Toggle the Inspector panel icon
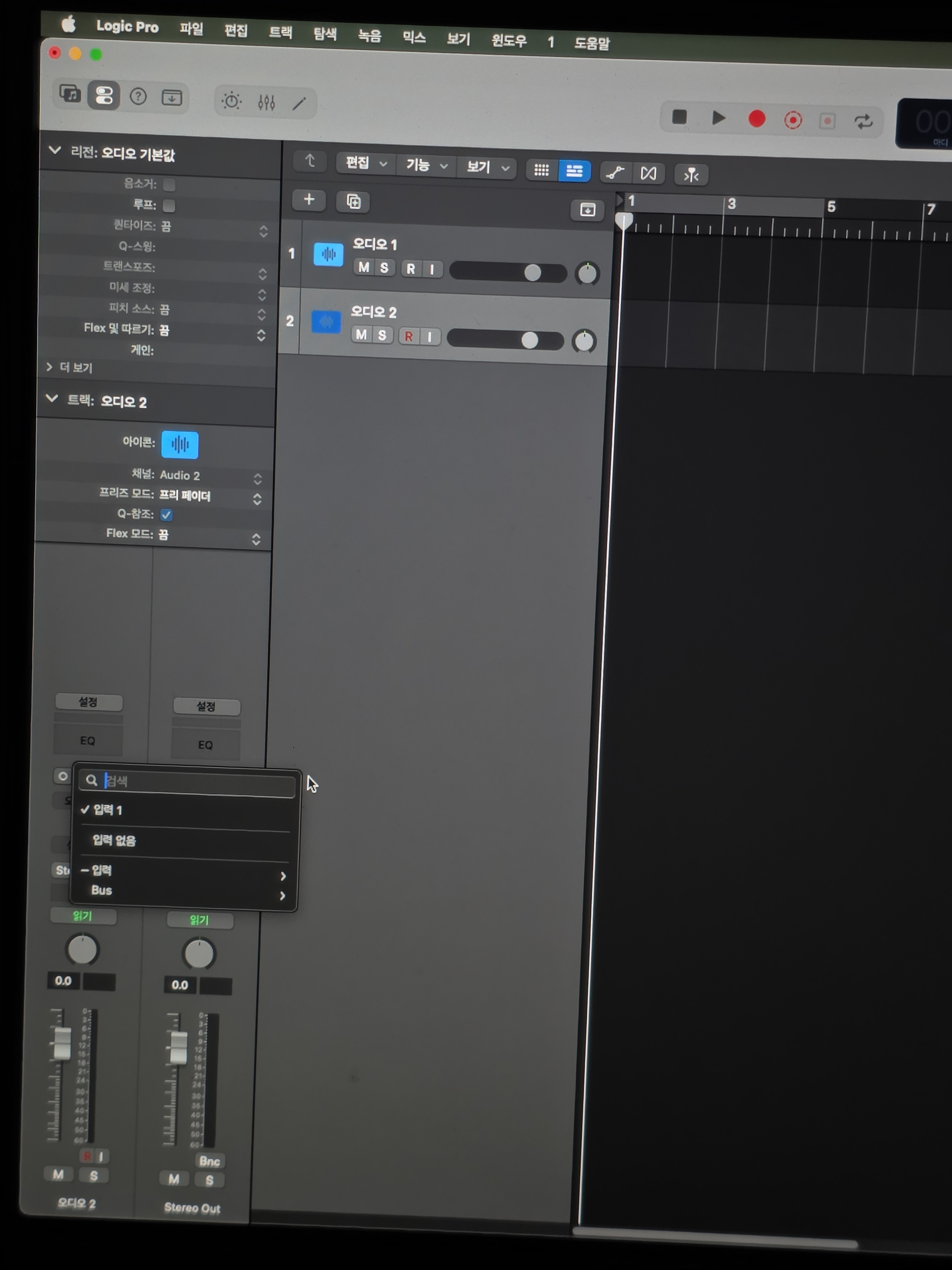 tap(104, 95)
